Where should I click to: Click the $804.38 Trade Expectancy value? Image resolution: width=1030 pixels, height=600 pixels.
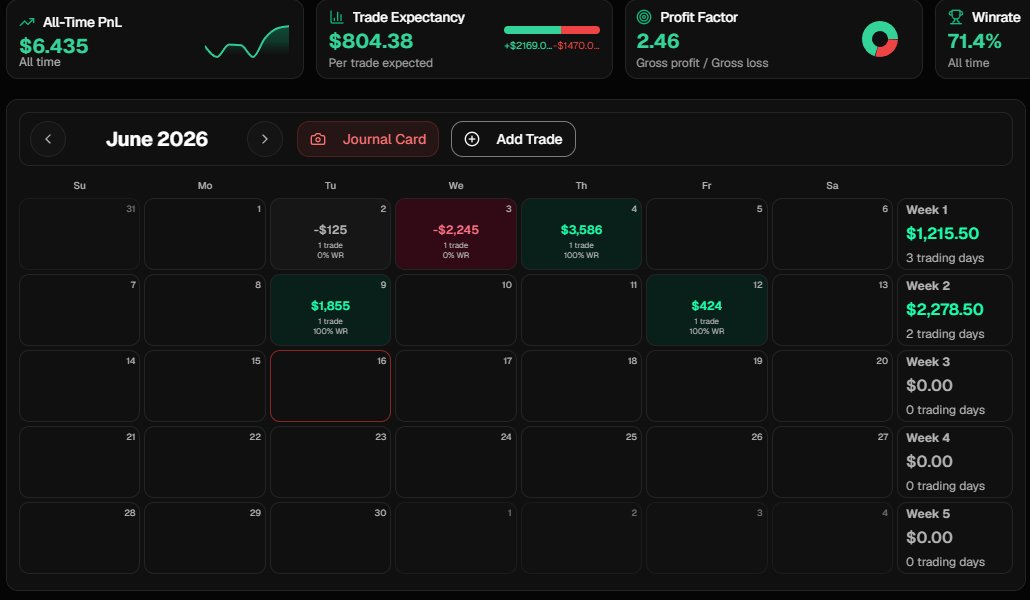click(x=371, y=41)
